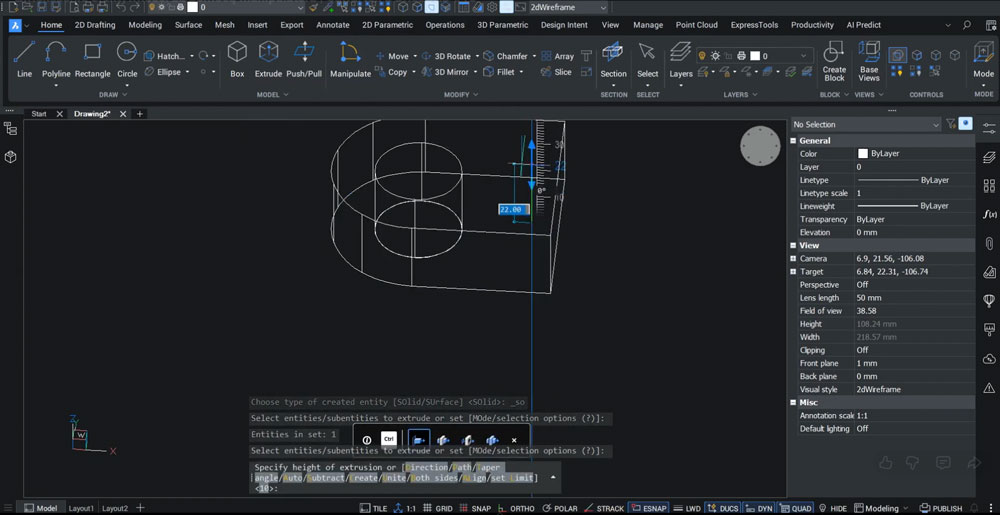
Task: Open Base Views
Action: coord(869,62)
